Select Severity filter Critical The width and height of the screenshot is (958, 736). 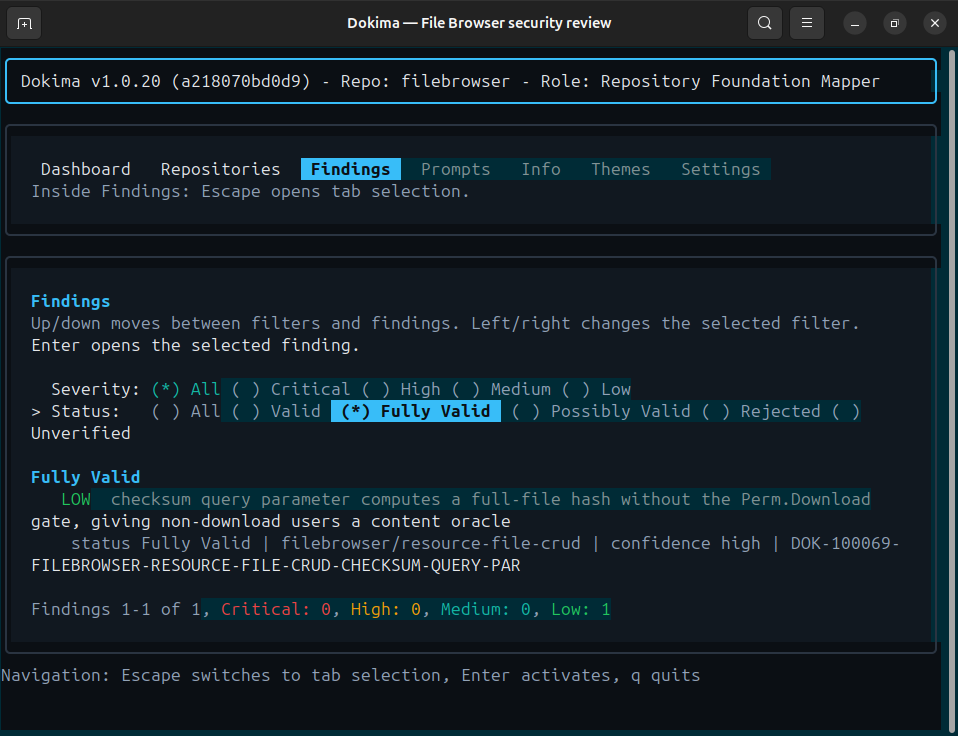[291, 389]
